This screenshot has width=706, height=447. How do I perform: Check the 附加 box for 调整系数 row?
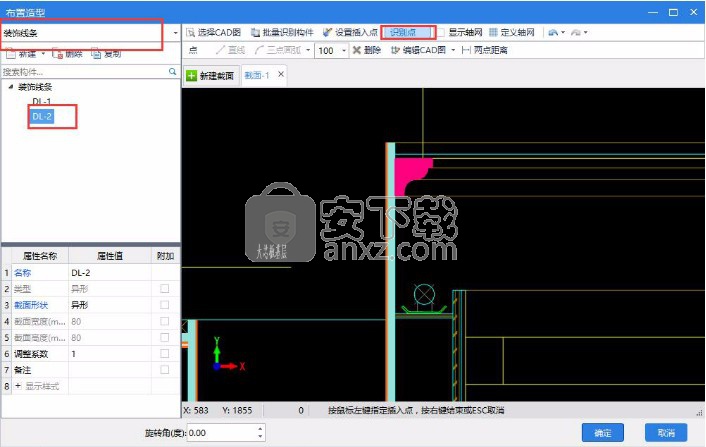point(165,353)
